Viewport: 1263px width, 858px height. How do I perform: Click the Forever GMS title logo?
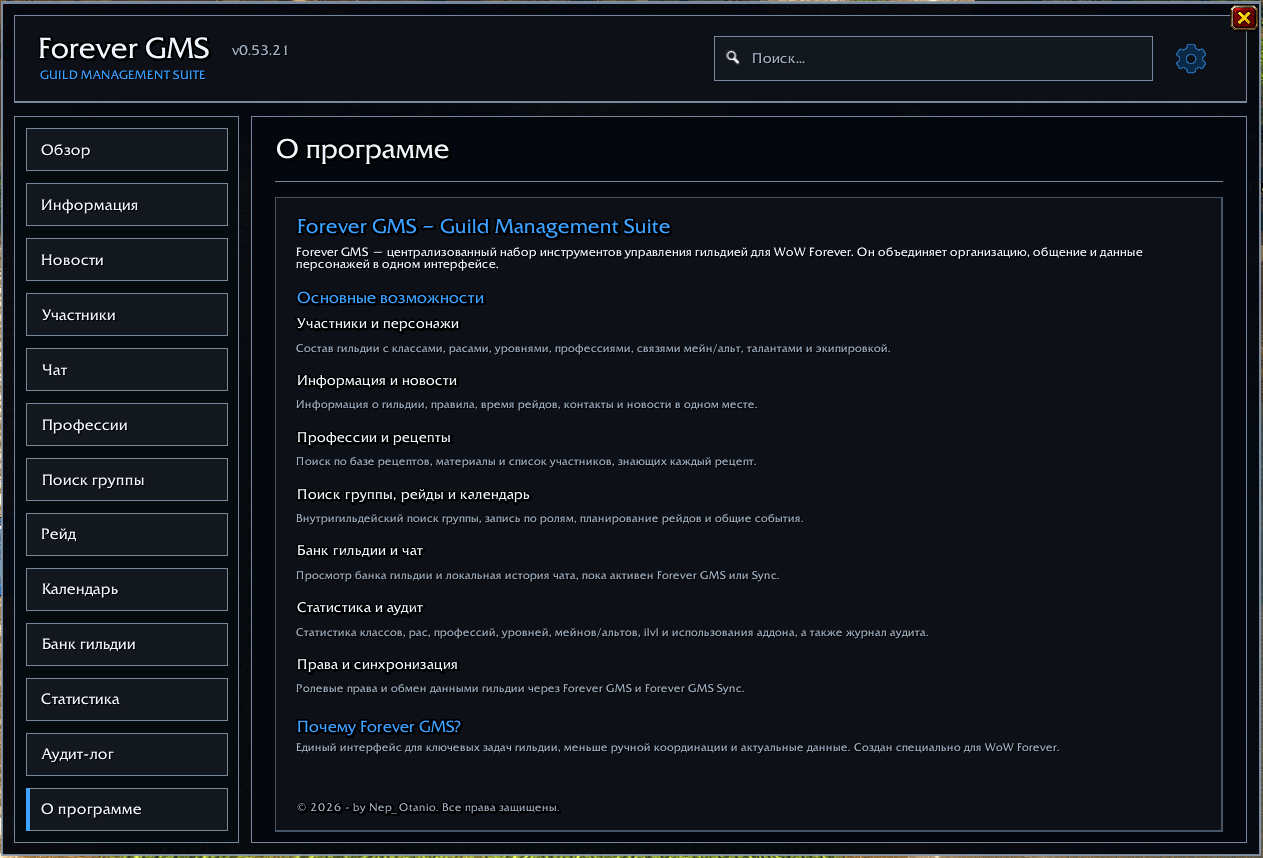tap(124, 48)
